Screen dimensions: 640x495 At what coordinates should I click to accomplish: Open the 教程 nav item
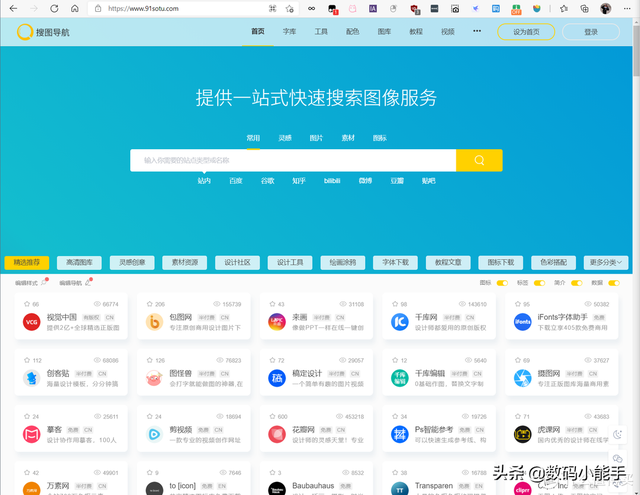click(416, 31)
